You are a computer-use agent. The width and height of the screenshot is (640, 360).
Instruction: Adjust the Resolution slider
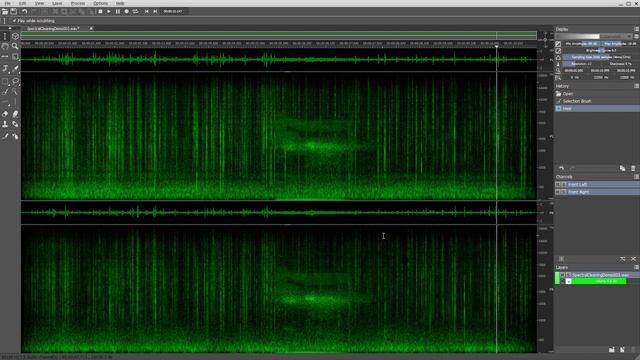point(581,64)
